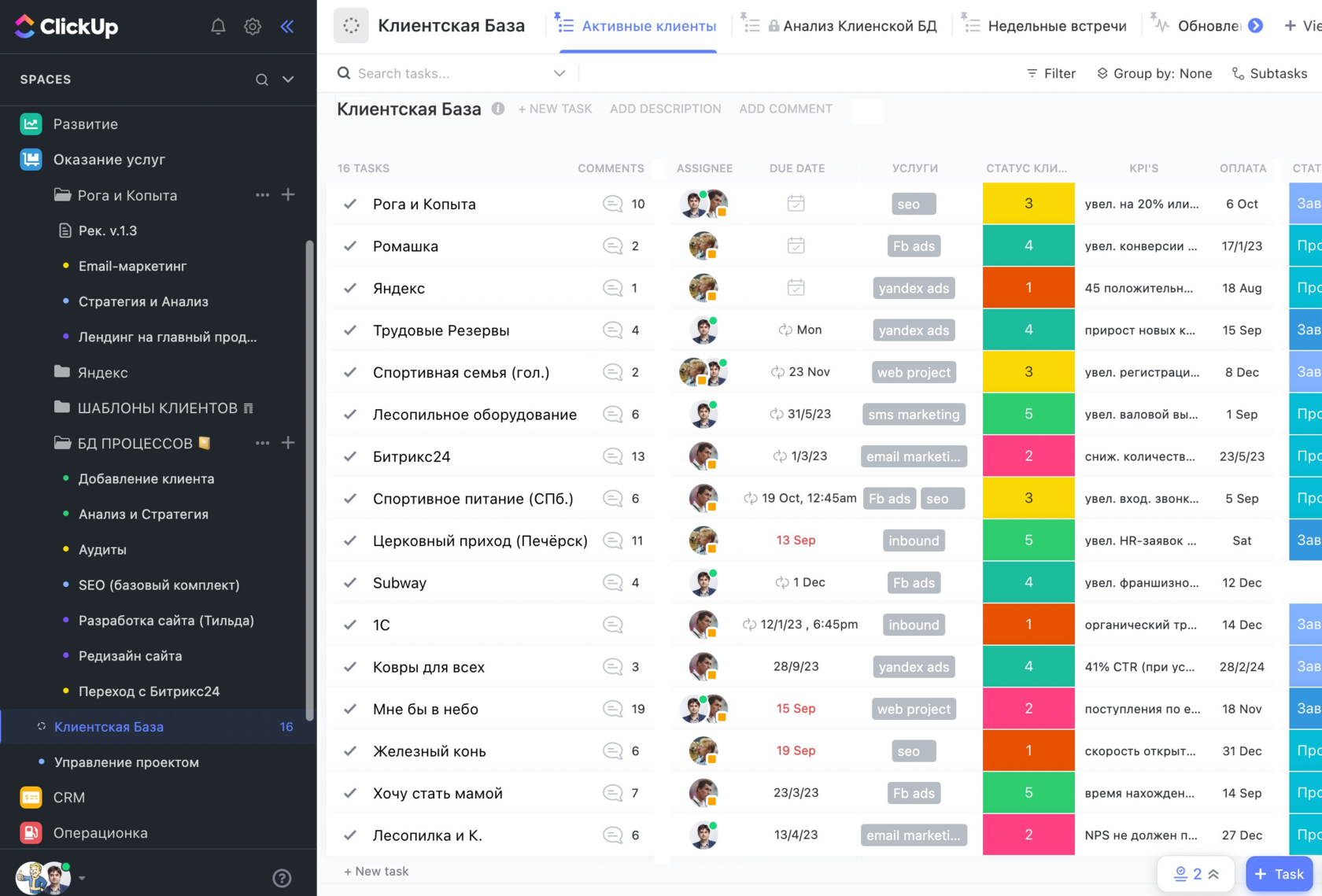Open the Развитие space icon
Viewport: 1322px width, 896px height.
coord(31,124)
